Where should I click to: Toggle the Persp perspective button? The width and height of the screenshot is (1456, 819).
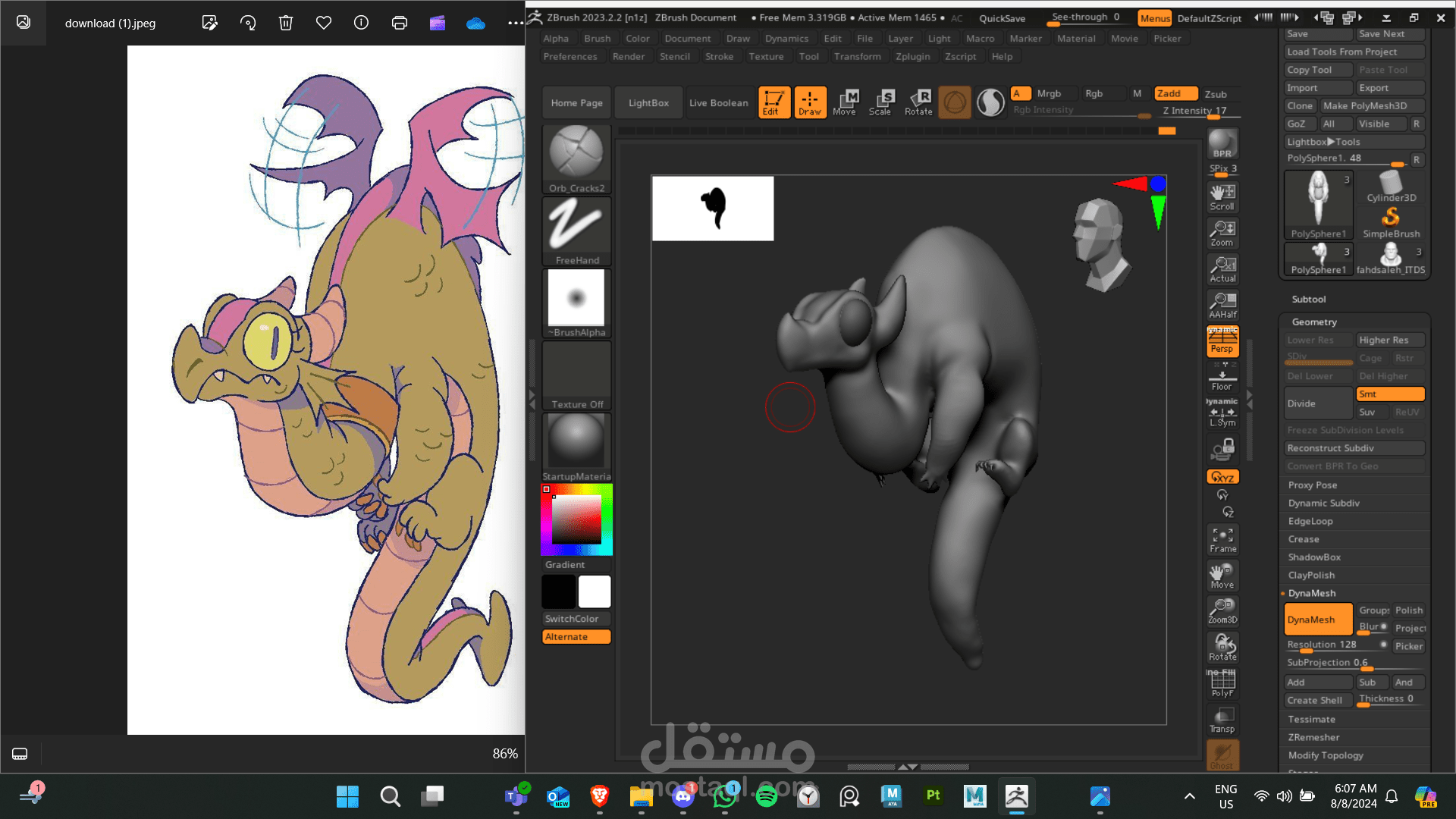pos(1222,341)
